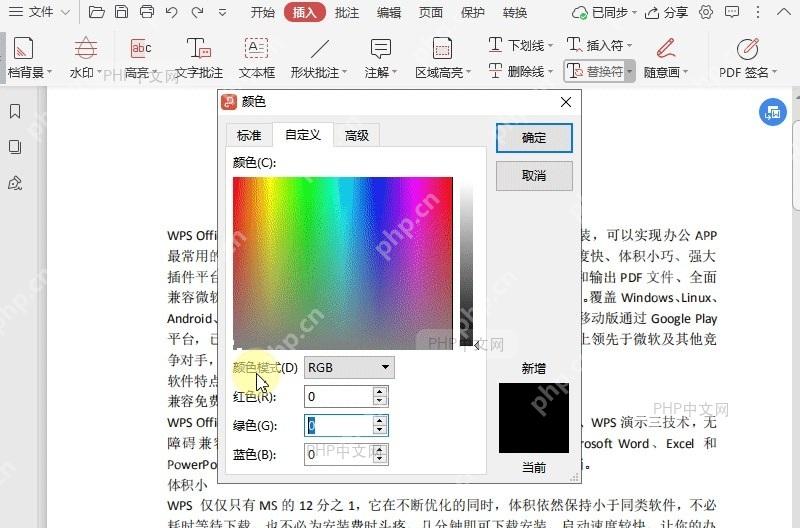Image resolution: width=800 pixels, height=528 pixels.
Task: Increase the 绿色(G) value with up arrow
Action: click(x=379, y=420)
